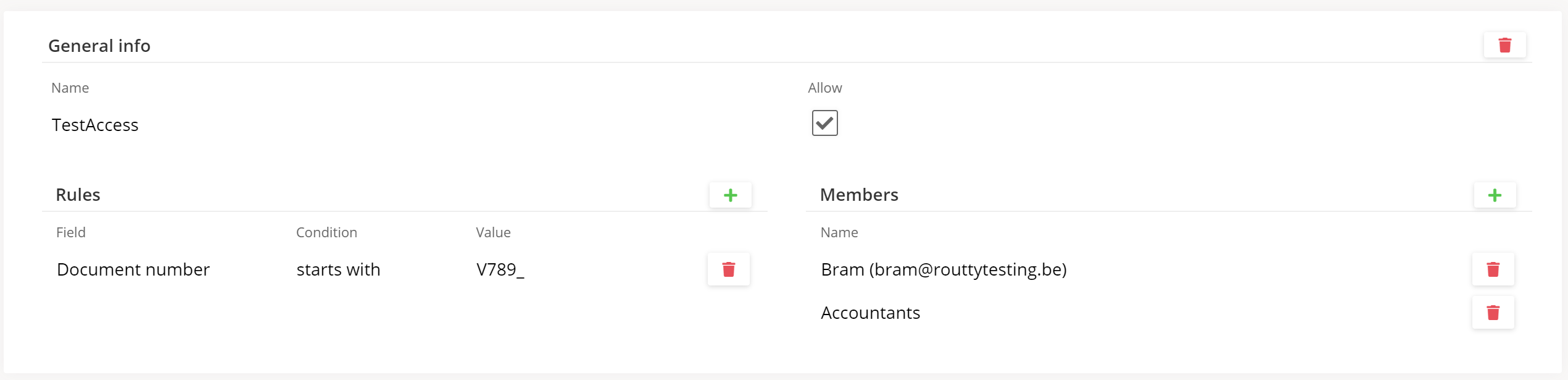Click the TestAccess name field
This screenshot has height=380, width=1568.
point(95,125)
